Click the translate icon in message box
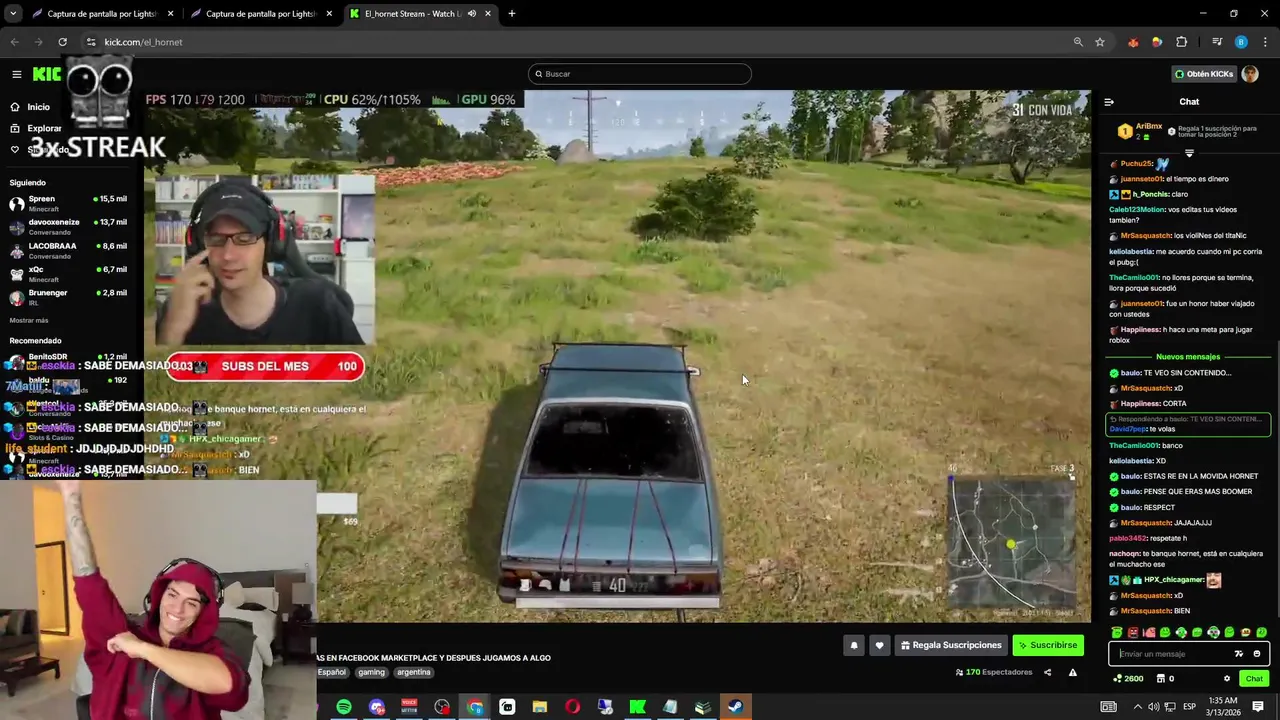This screenshot has height=720, width=1280. (x=1239, y=654)
